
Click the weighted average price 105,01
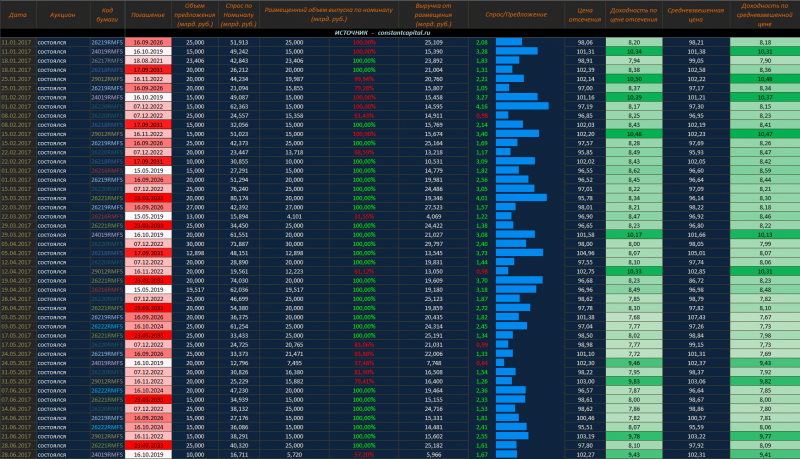tap(697, 253)
